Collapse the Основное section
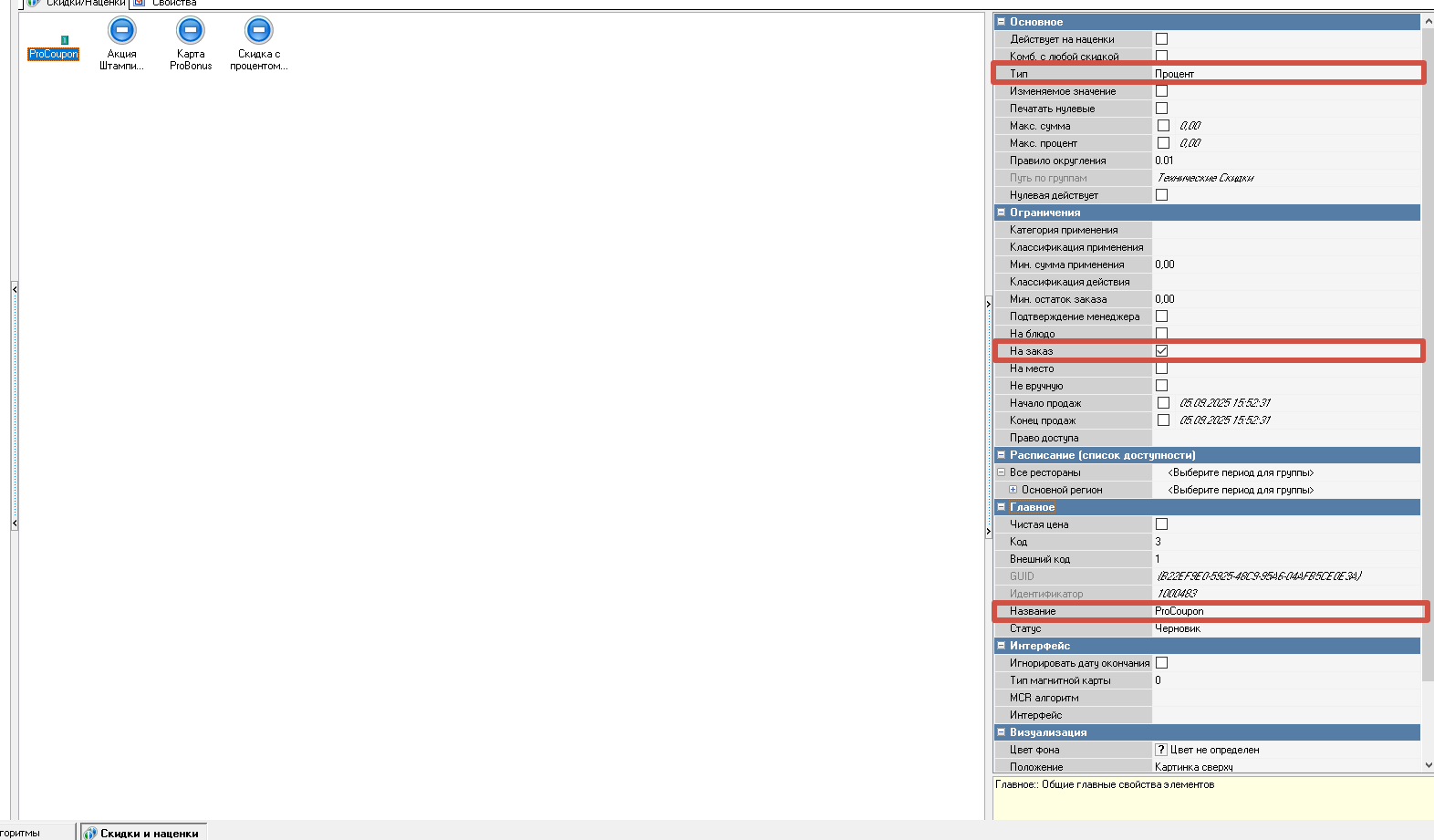The width and height of the screenshot is (1434, 840). coord(1001,22)
